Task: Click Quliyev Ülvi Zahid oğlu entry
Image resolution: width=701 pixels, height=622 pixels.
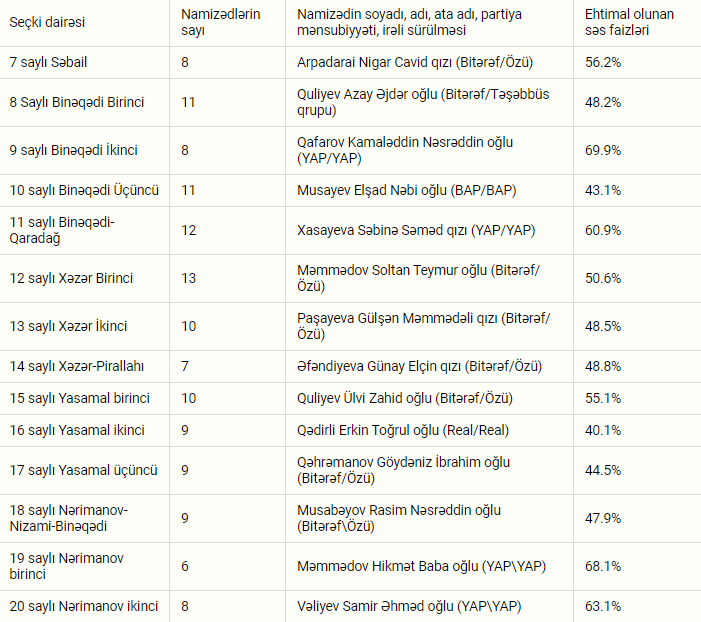Action: tap(405, 398)
